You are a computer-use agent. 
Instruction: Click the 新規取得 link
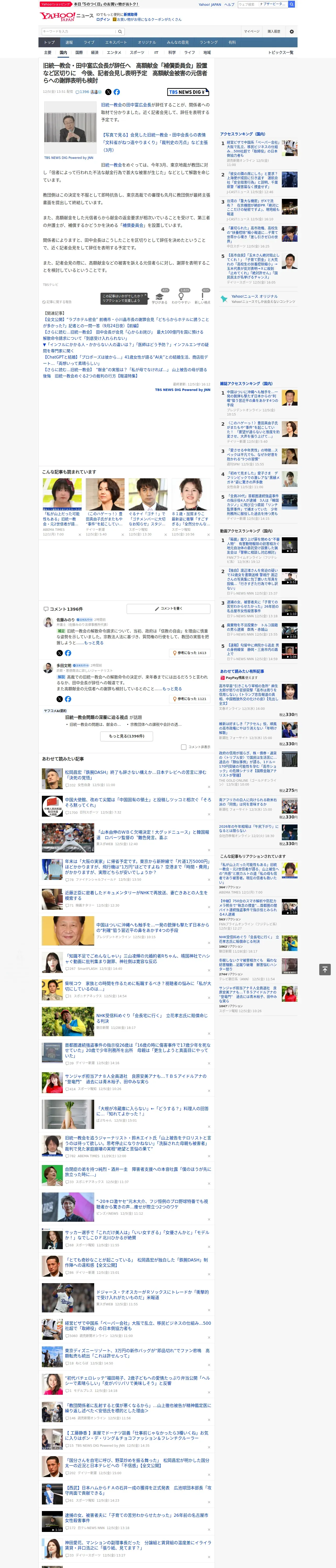pyautogui.click(x=131, y=14)
